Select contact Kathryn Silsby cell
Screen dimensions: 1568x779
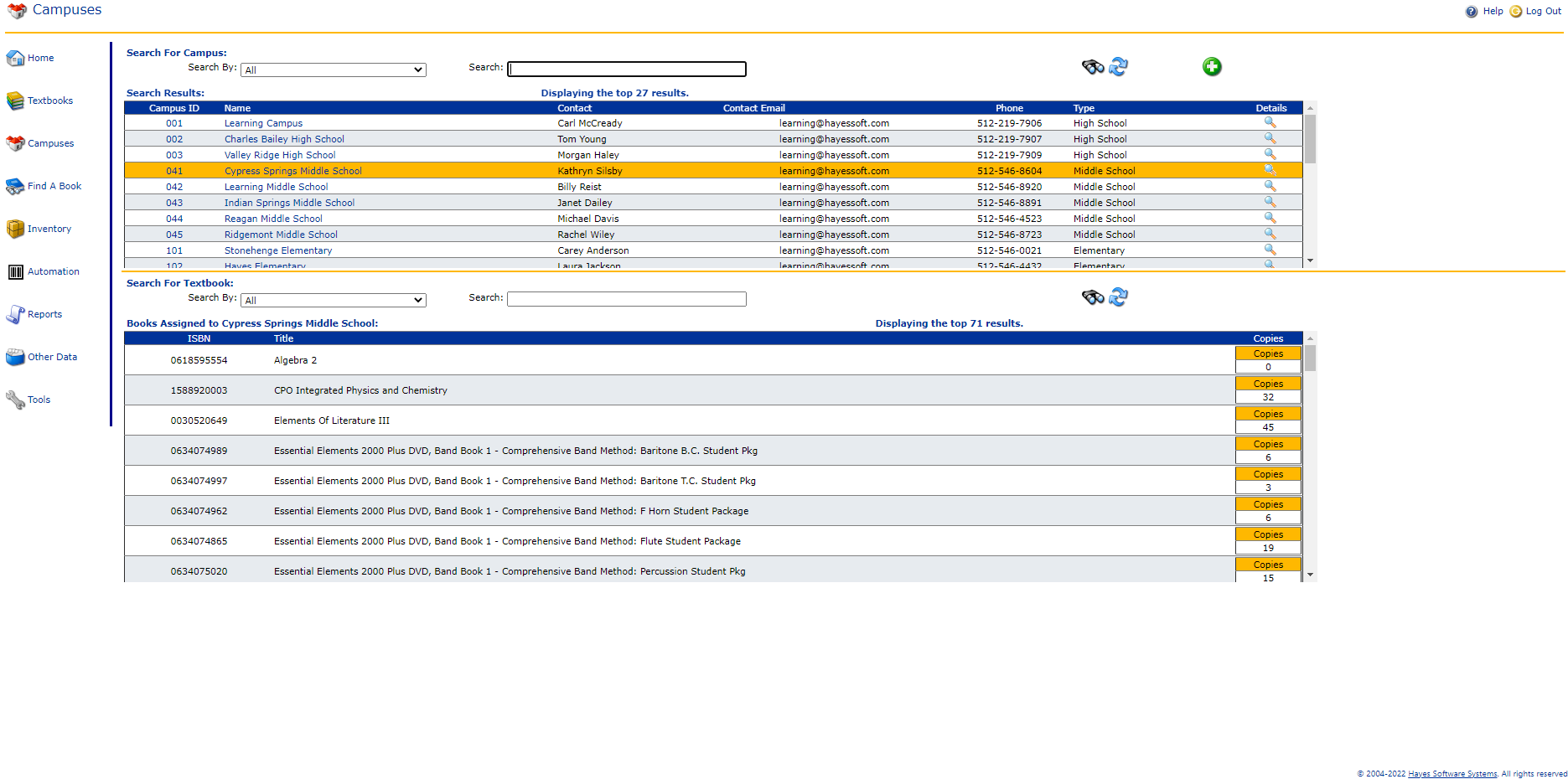[590, 171]
